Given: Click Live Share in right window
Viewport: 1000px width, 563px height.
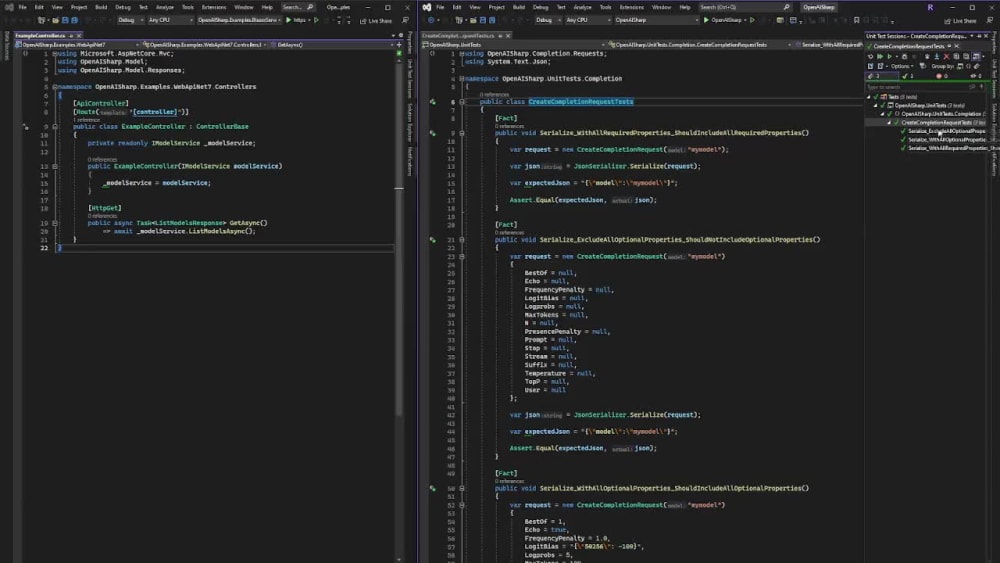Looking at the screenshot, I should pos(960,21).
